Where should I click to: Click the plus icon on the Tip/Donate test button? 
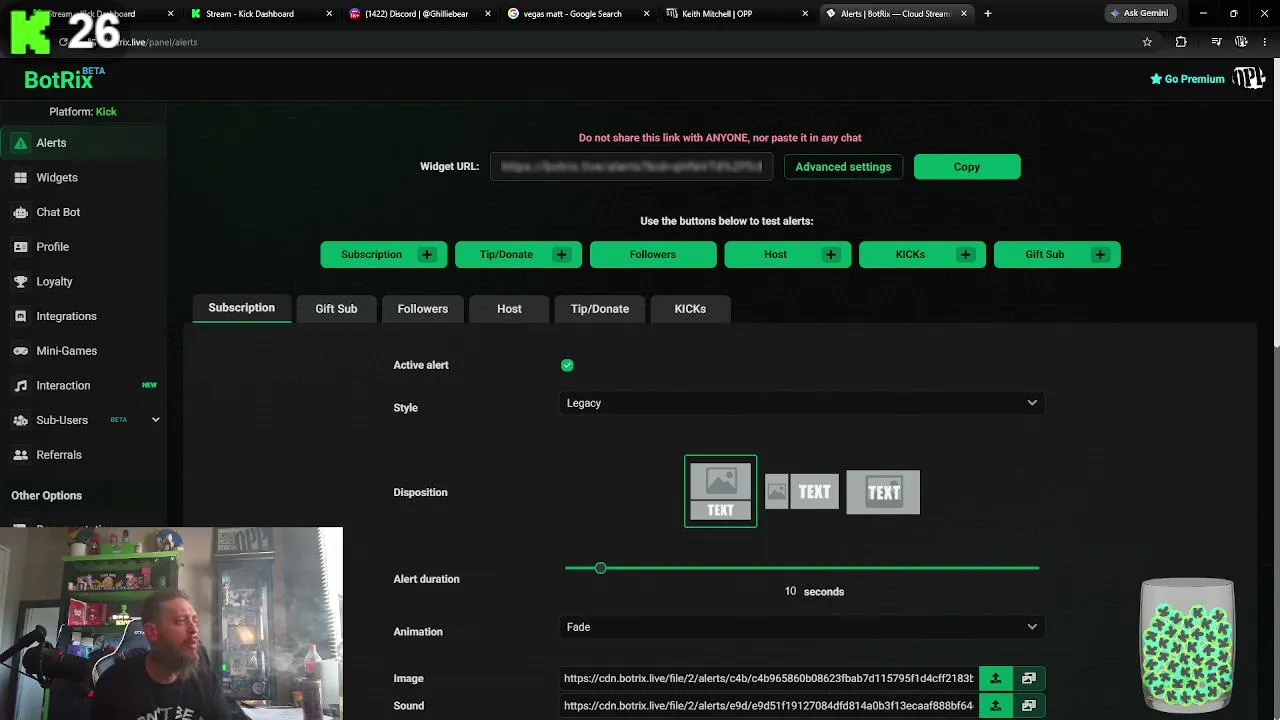(561, 254)
